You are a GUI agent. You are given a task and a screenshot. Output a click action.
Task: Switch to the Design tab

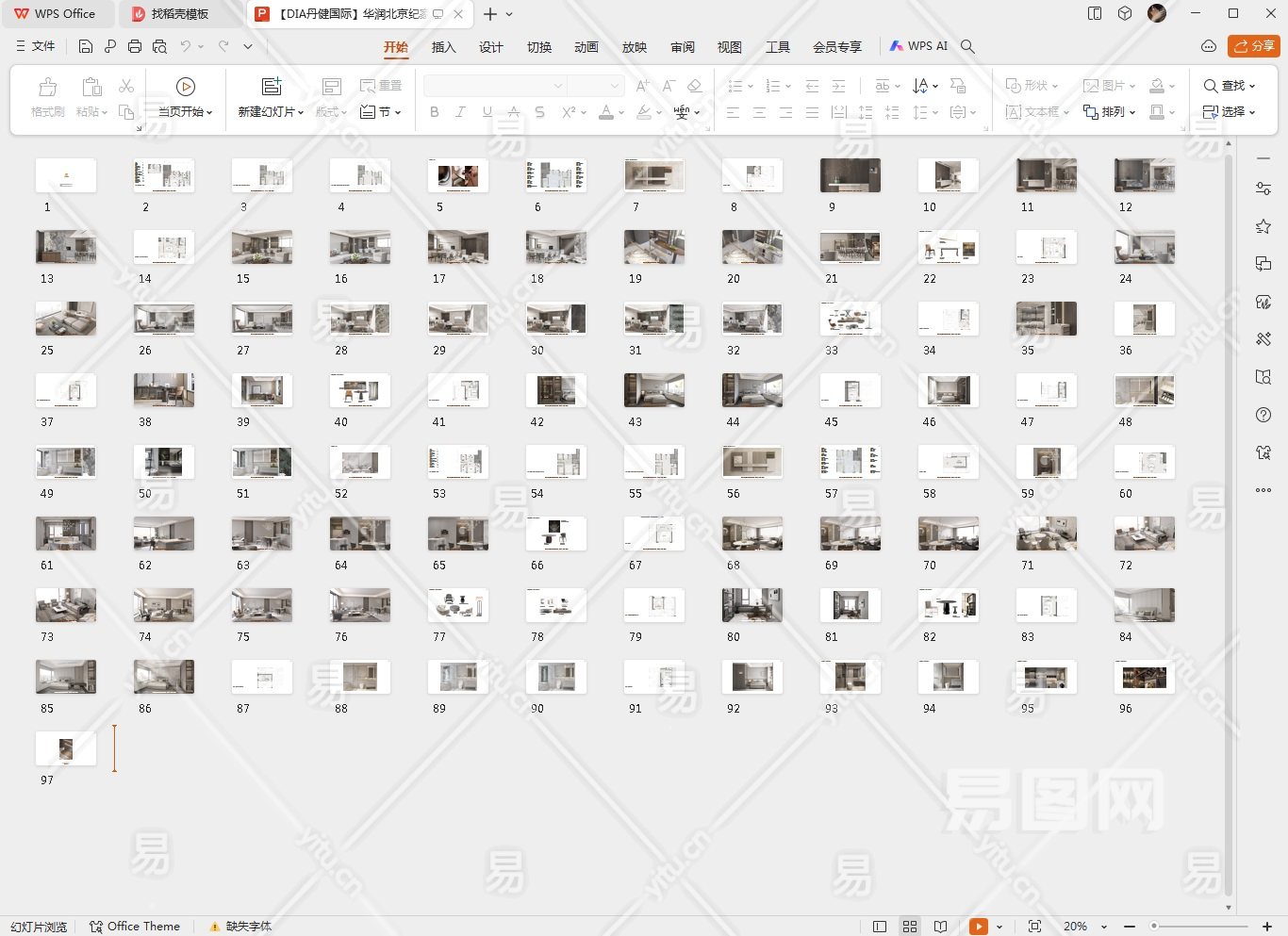coord(490,47)
